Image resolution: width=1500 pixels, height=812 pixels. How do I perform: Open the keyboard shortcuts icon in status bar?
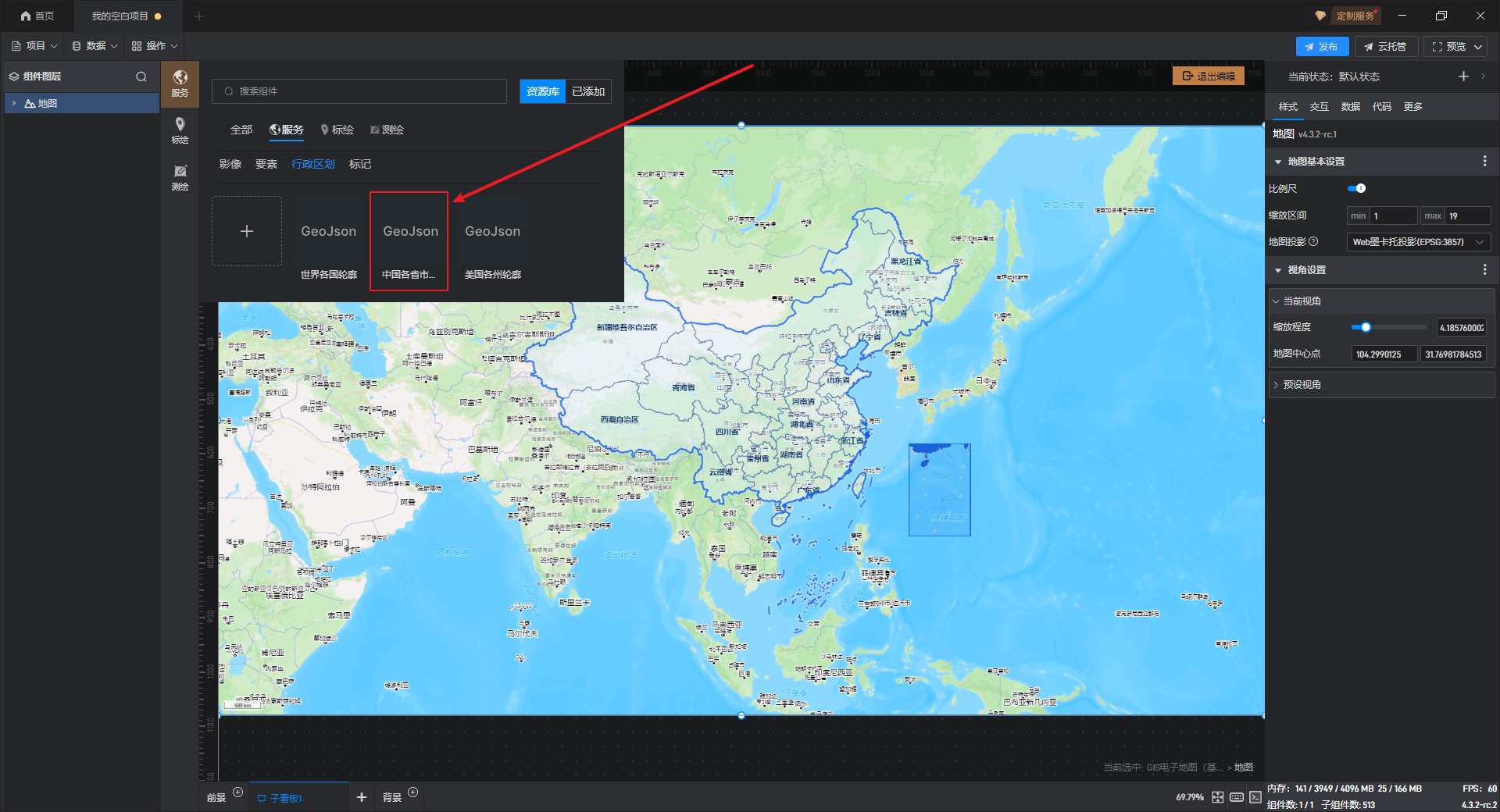pos(1237,797)
